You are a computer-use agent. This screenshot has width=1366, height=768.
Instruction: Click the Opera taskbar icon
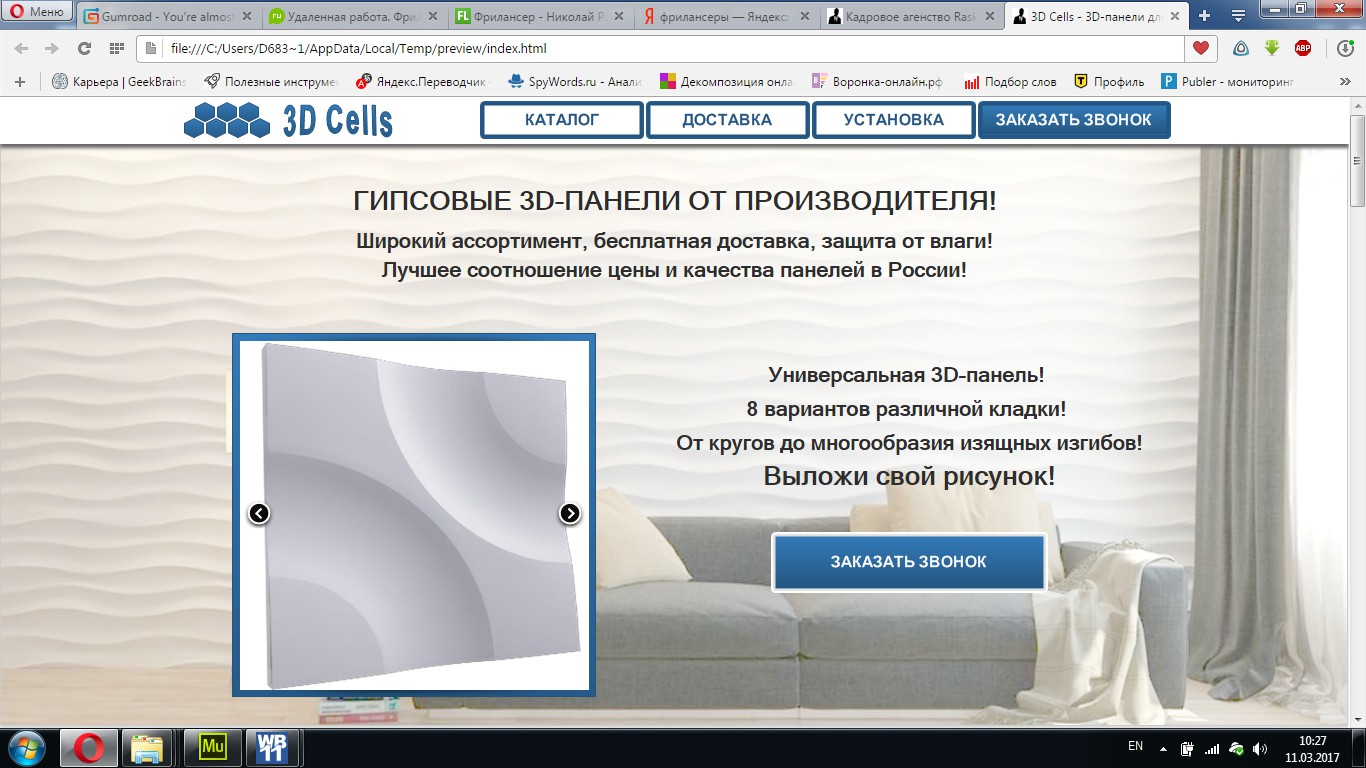tap(89, 748)
